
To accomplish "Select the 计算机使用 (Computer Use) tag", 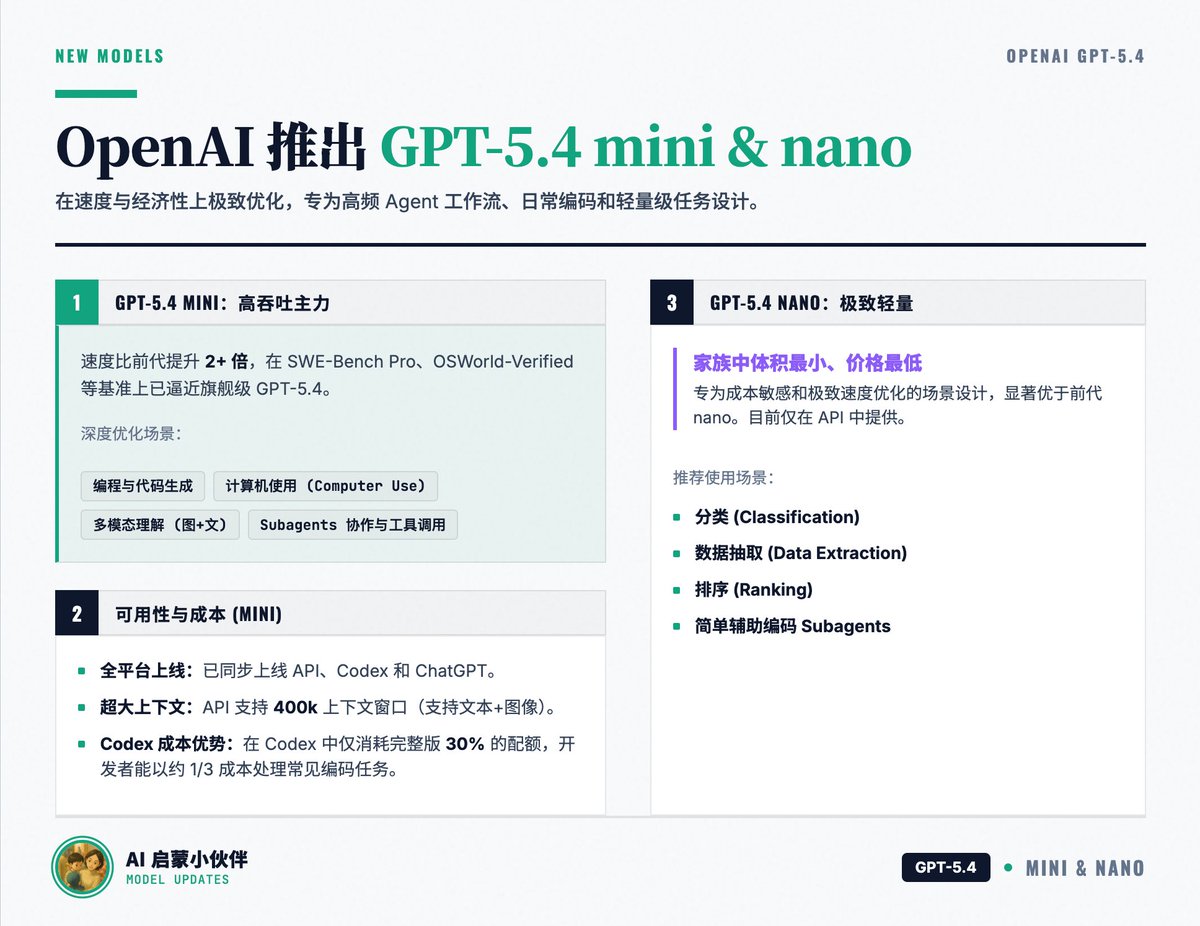I will [325, 486].
